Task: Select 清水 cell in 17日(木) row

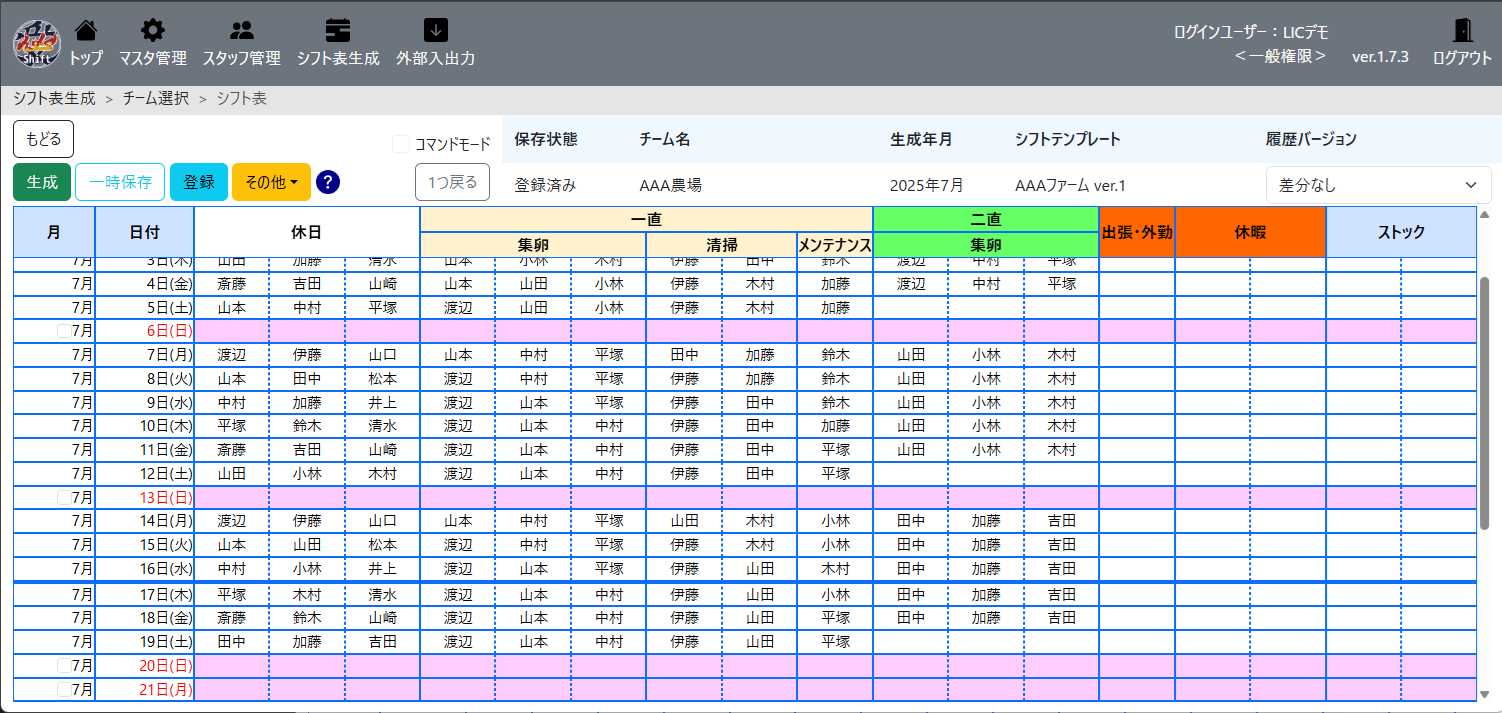Action: coord(382,594)
